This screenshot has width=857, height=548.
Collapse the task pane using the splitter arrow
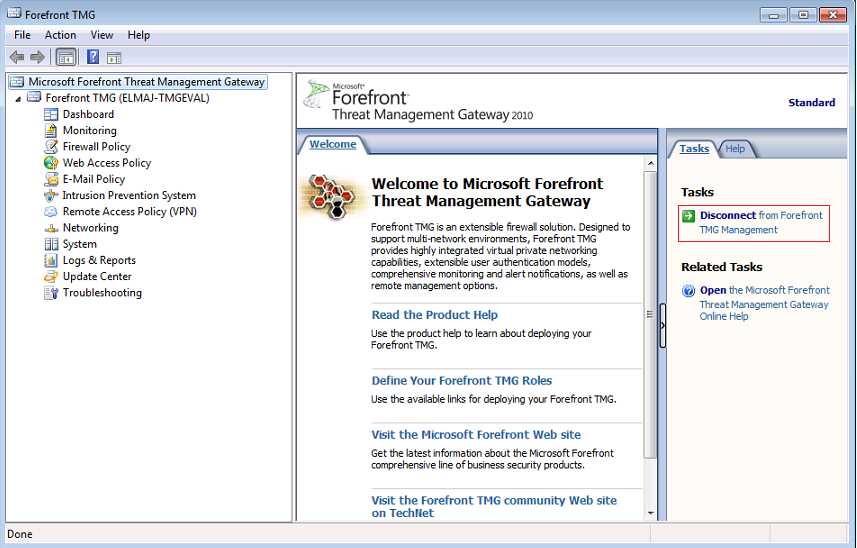[662, 326]
